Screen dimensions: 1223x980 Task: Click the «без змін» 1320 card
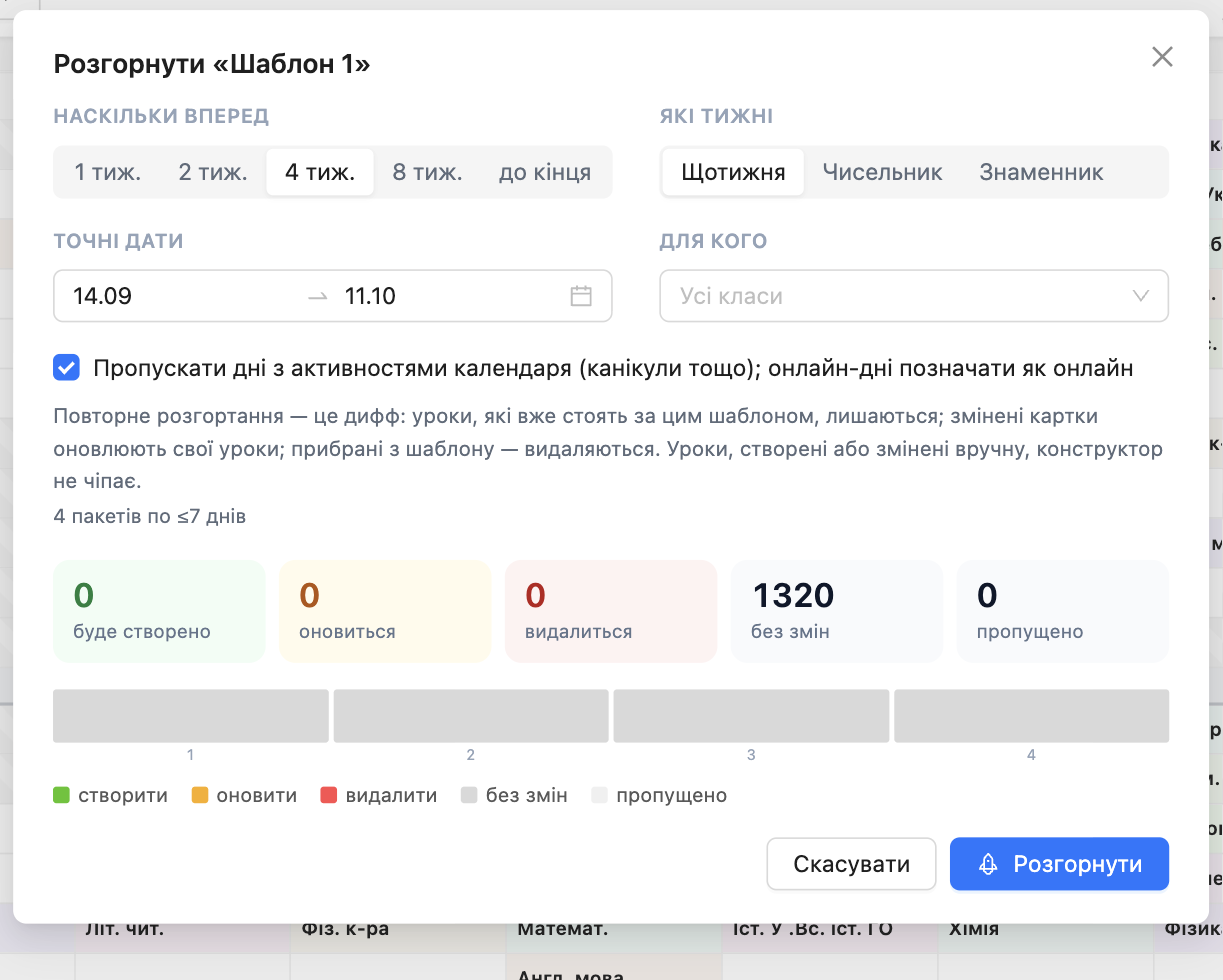(837, 611)
